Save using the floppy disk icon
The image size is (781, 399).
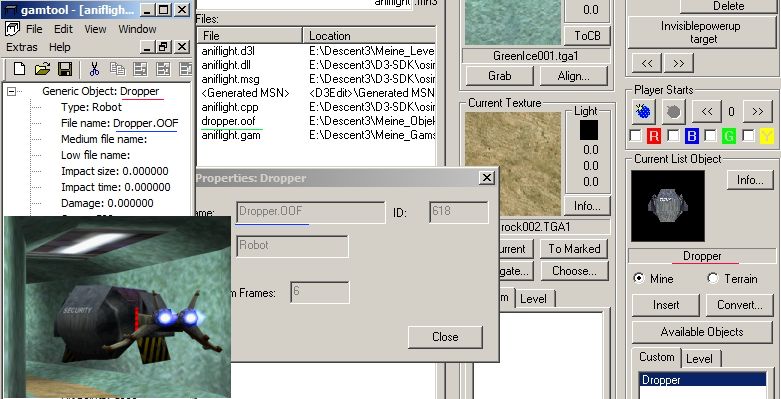pos(65,69)
